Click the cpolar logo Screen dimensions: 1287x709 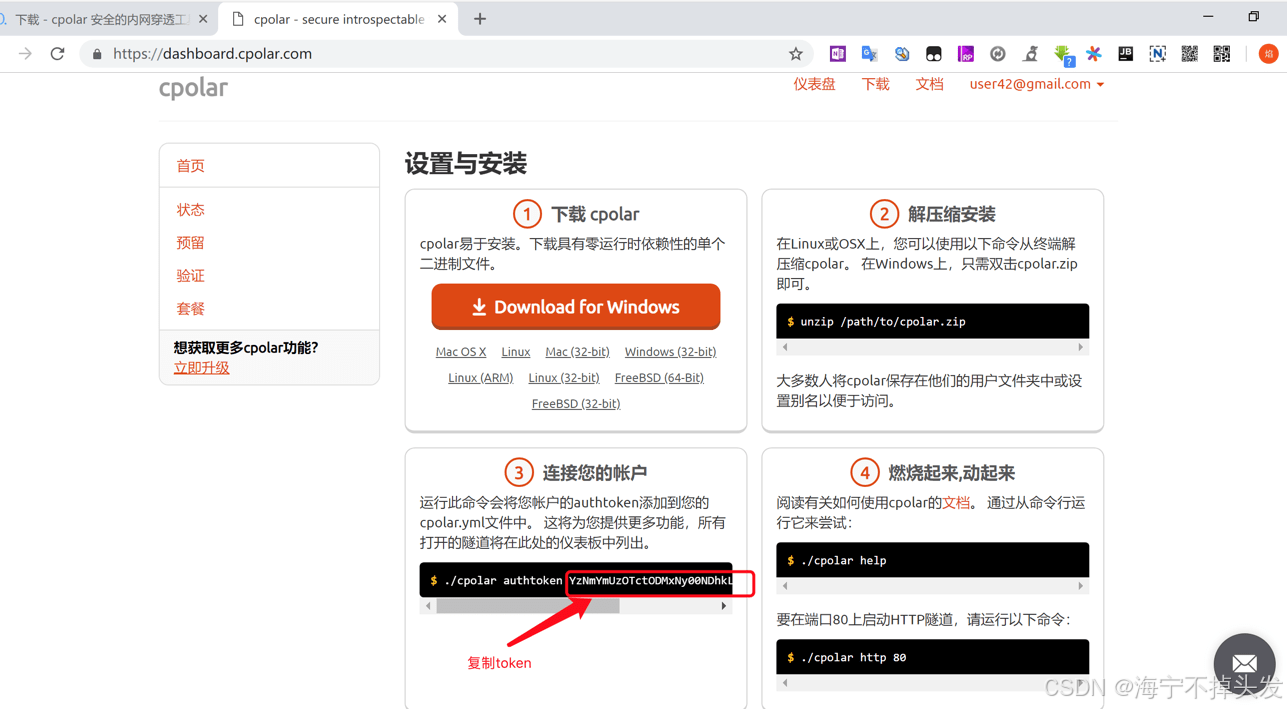[193, 88]
